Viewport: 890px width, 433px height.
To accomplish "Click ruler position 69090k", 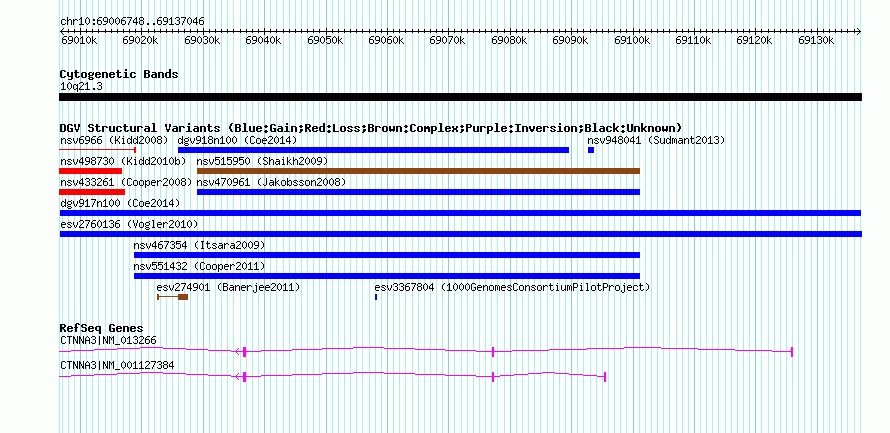I will click(570, 40).
